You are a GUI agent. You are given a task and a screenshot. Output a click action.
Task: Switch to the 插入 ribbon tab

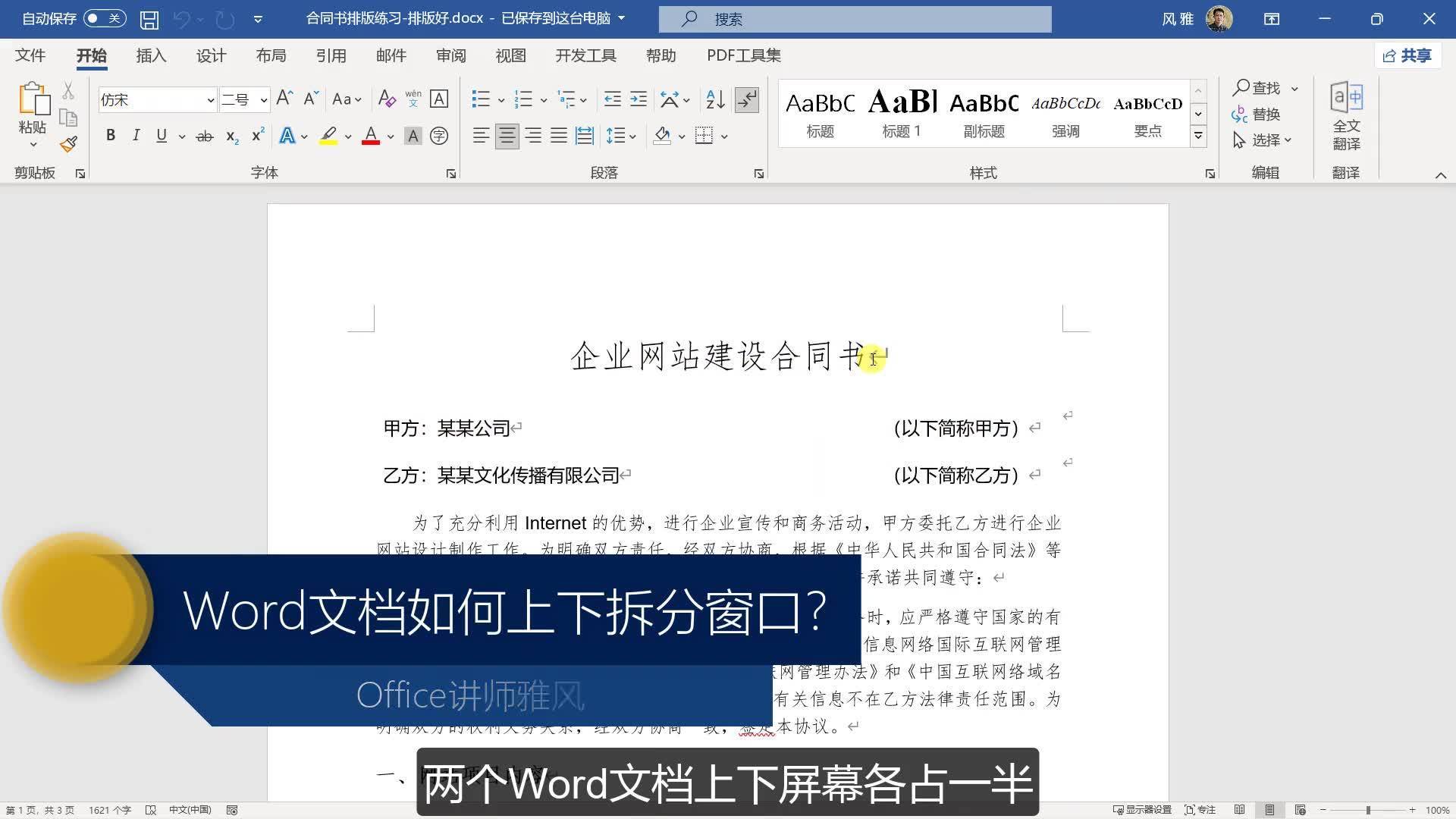[151, 55]
